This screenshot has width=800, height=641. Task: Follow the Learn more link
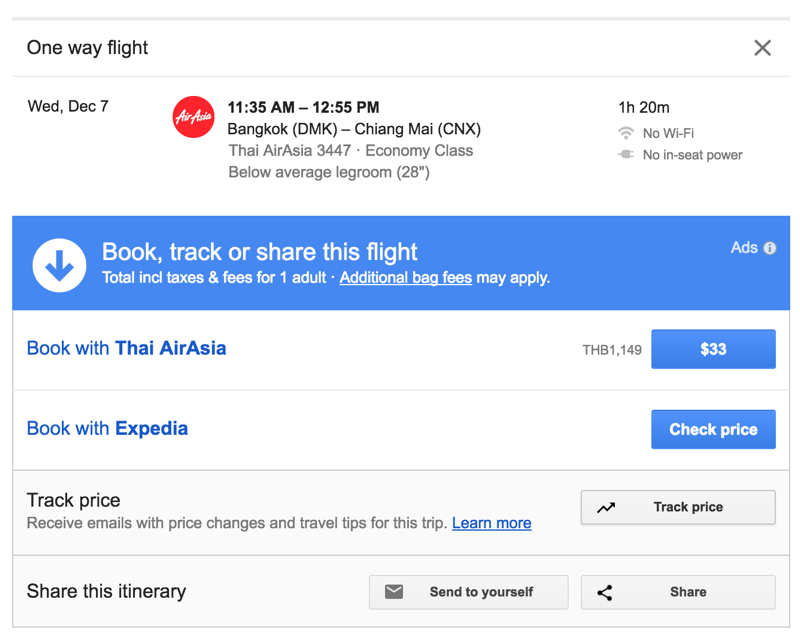[491, 523]
